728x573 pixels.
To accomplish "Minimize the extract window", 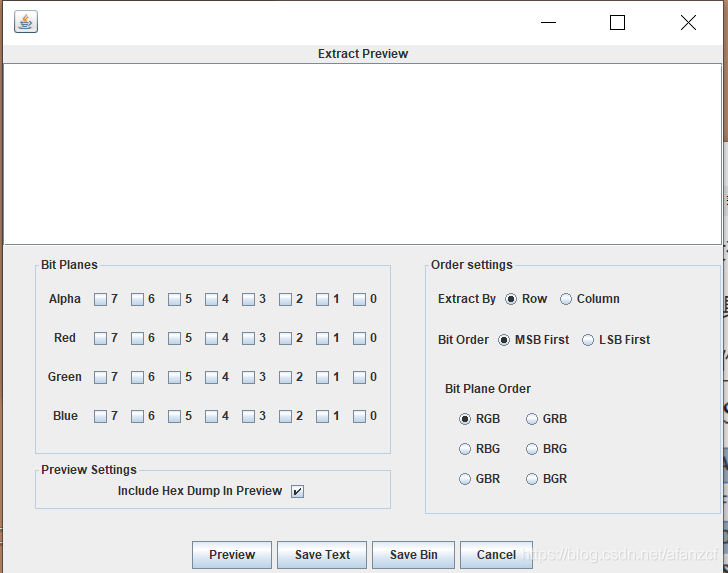I will (x=548, y=22).
